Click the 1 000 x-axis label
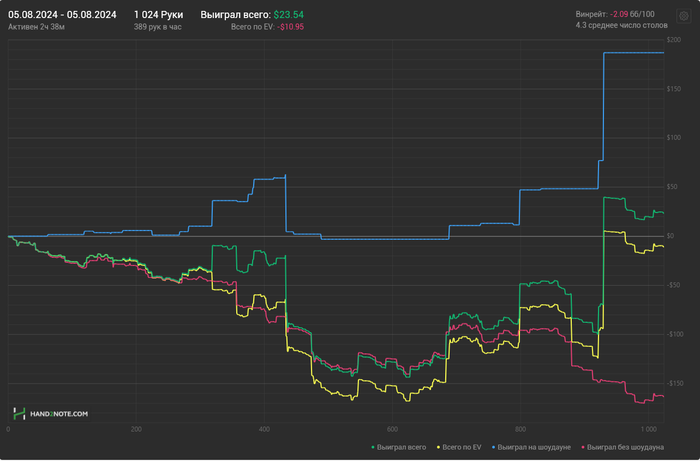The height and width of the screenshot is (461, 700). pos(648,429)
